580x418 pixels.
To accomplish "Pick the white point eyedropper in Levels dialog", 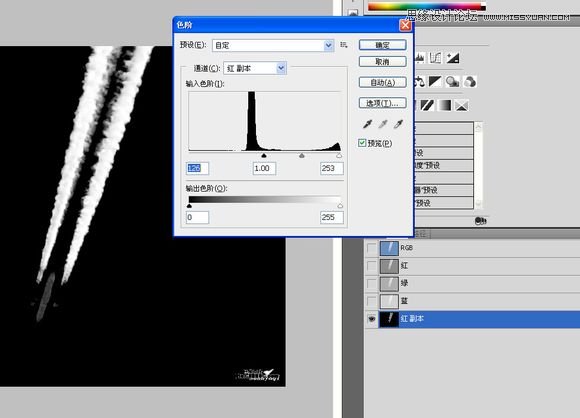I will click(x=398, y=124).
